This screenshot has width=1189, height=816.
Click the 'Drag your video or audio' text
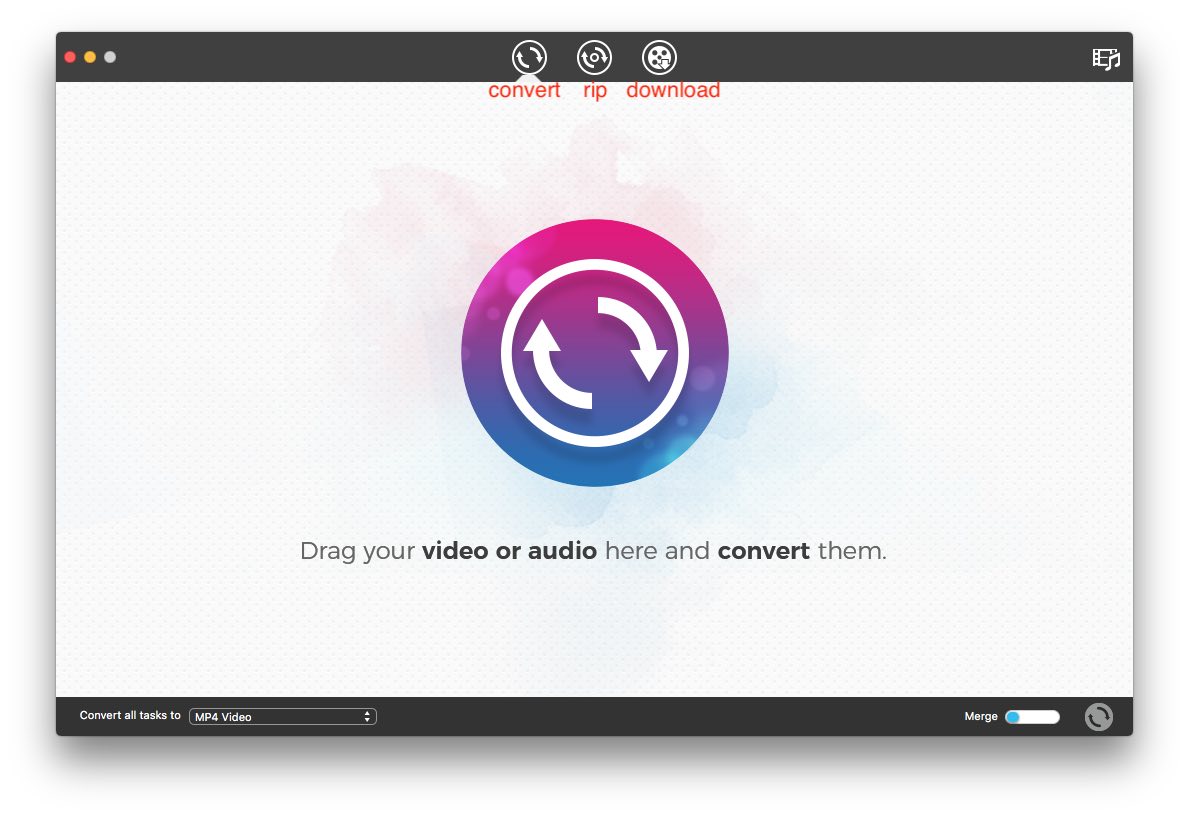(359, 551)
